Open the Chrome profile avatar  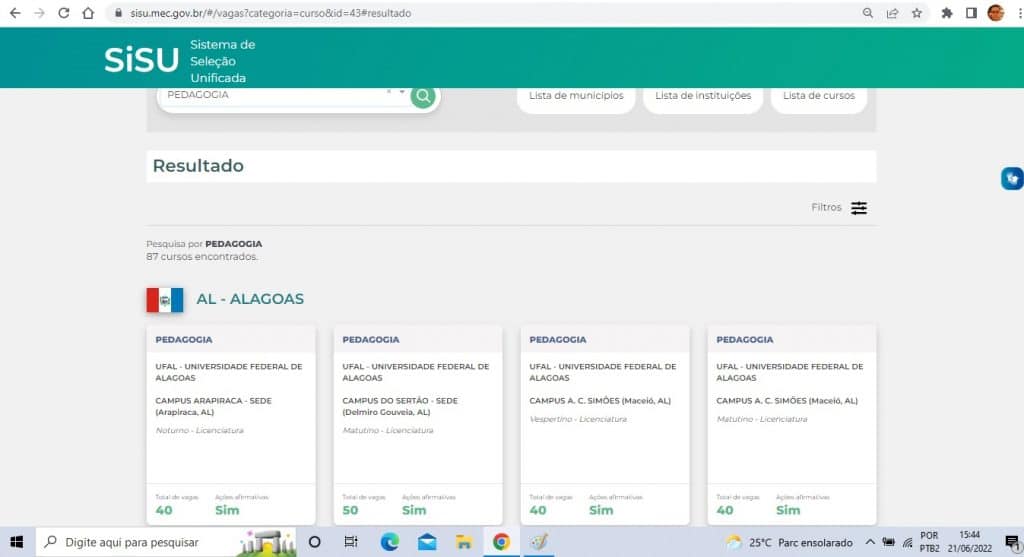click(995, 13)
